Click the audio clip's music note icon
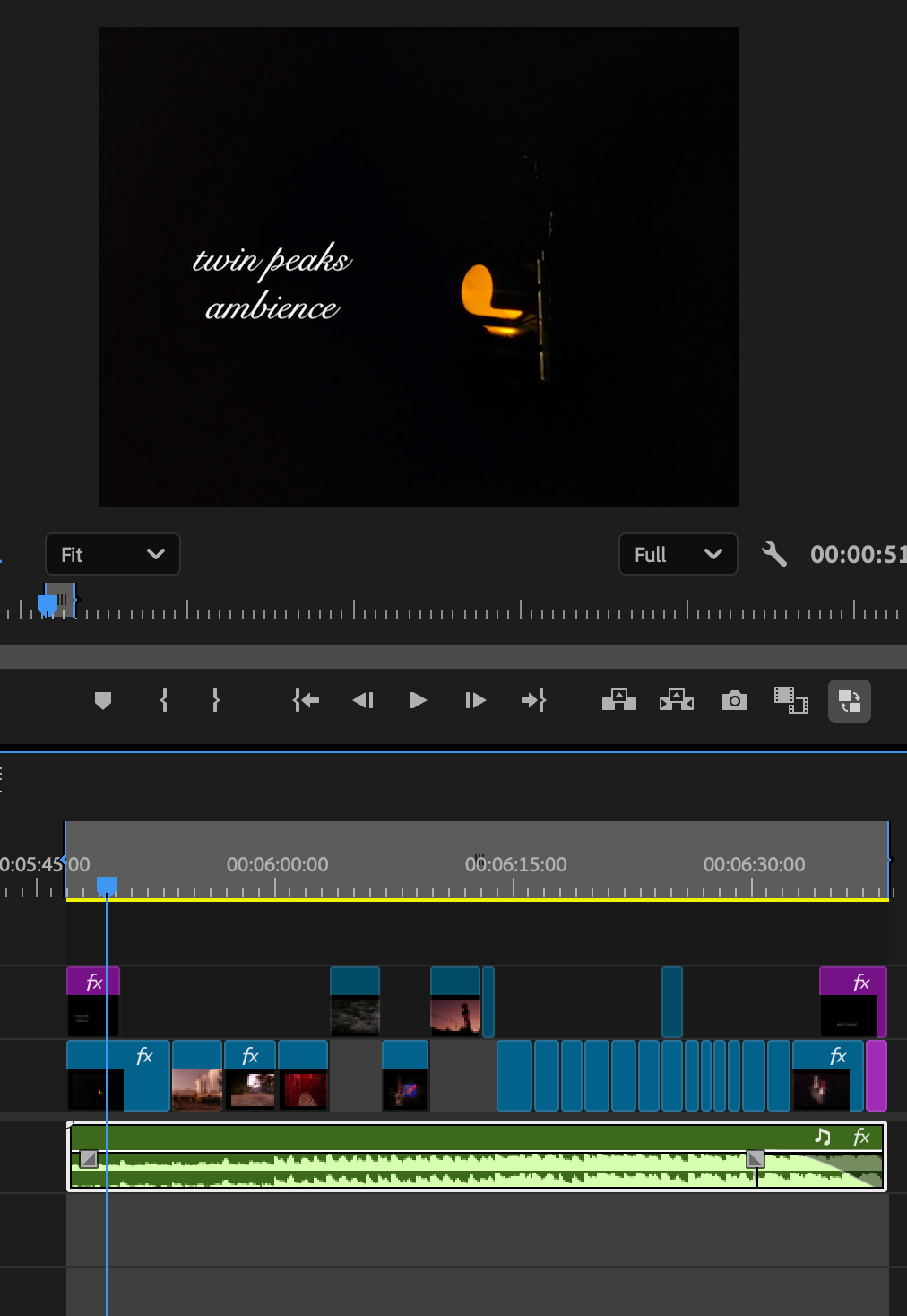Viewport: 907px width, 1316px height. [x=823, y=1137]
